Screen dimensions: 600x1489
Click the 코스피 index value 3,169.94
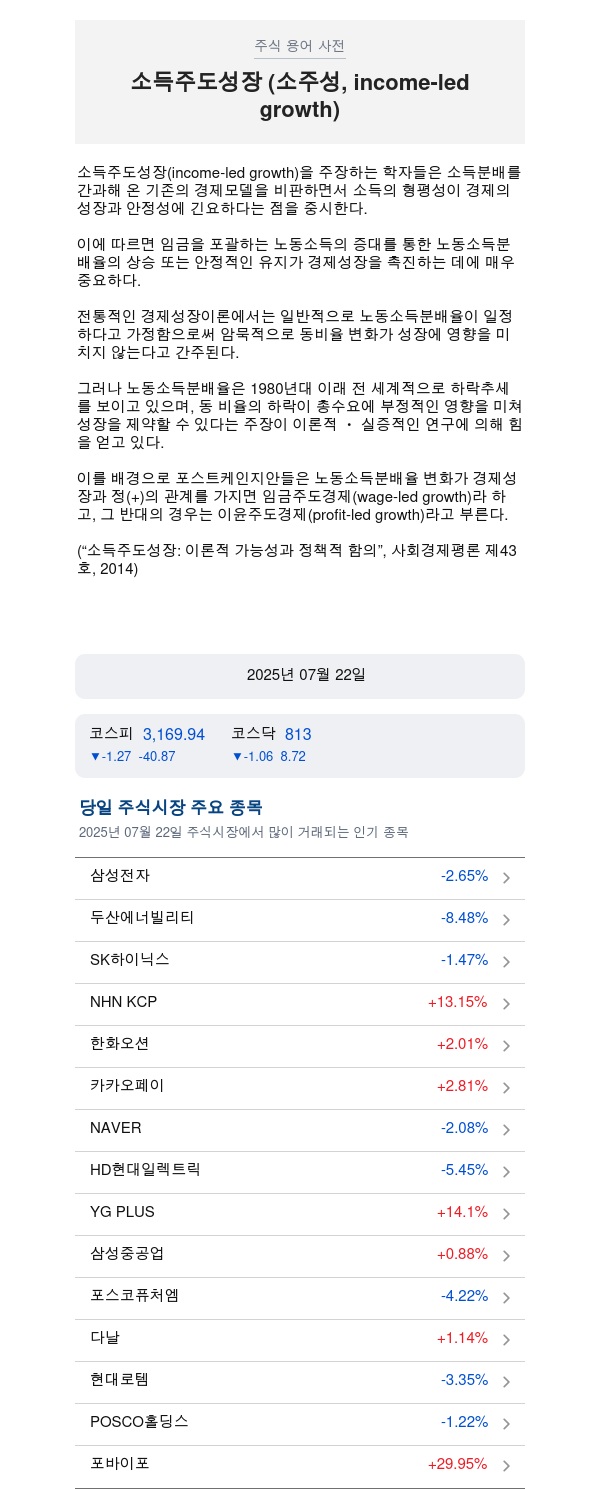(174, 735)
